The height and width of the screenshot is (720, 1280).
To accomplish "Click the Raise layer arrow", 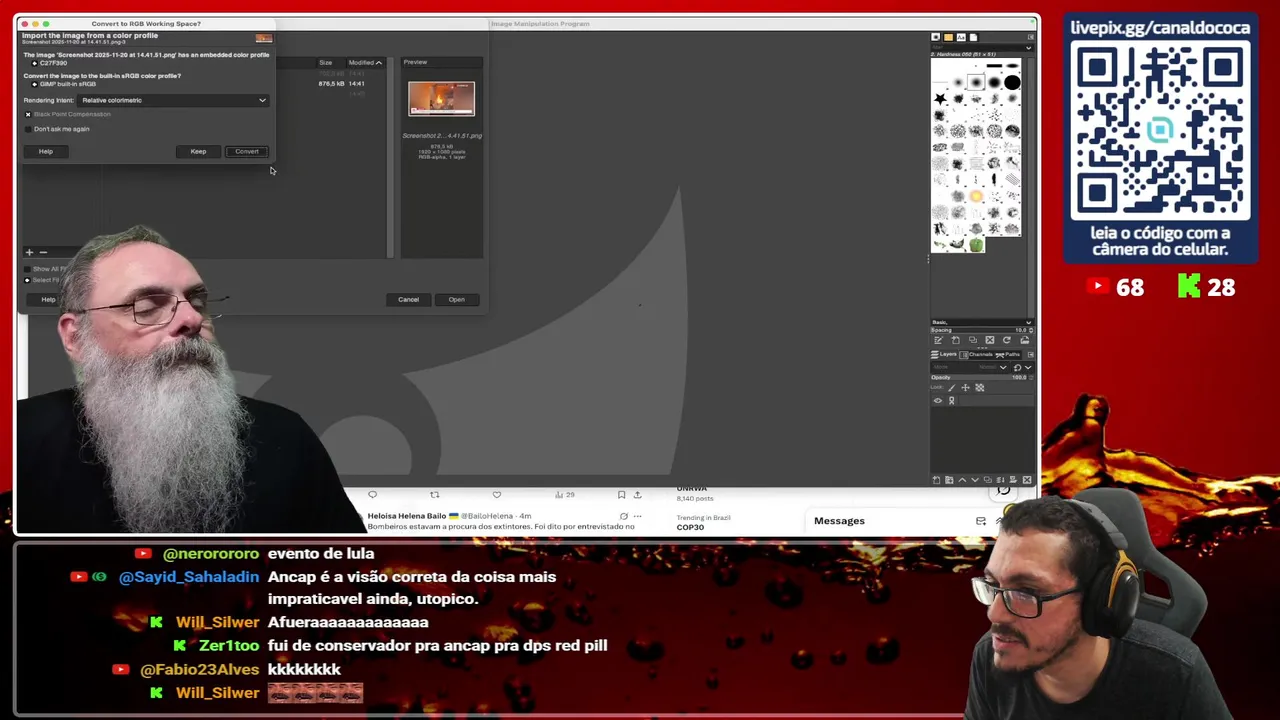I will pyautogui.click(x=962, y=480).
